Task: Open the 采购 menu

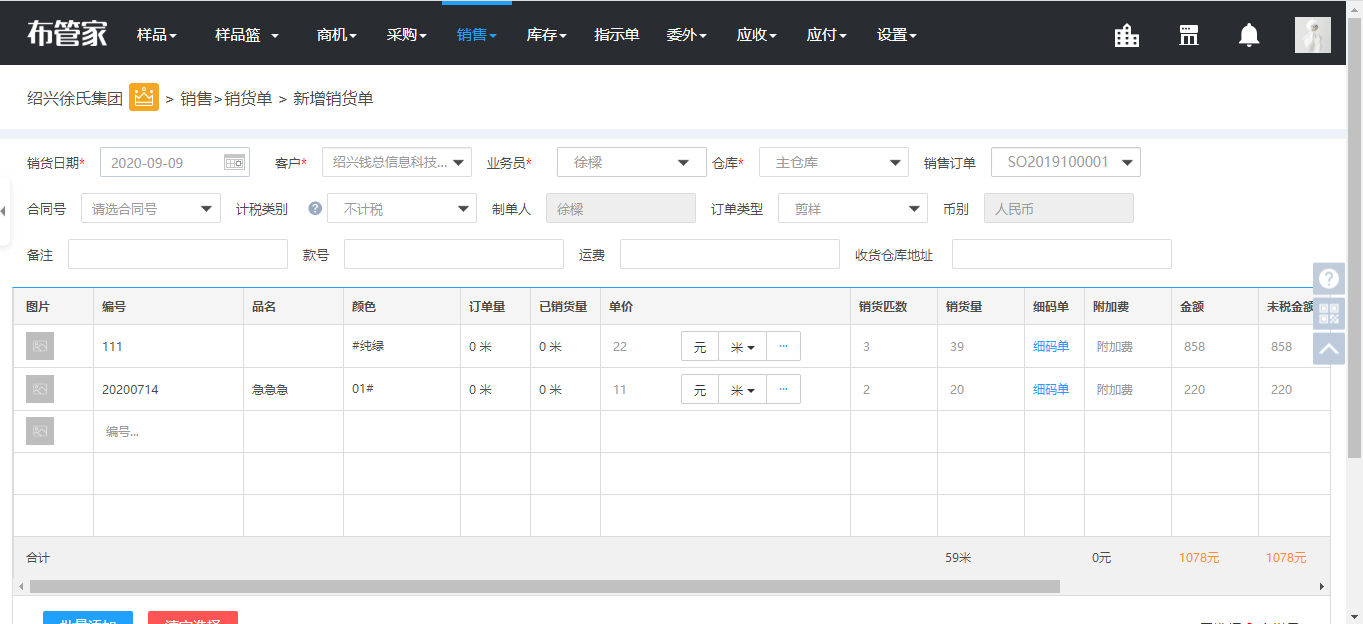Action: (x=407, y=35)
